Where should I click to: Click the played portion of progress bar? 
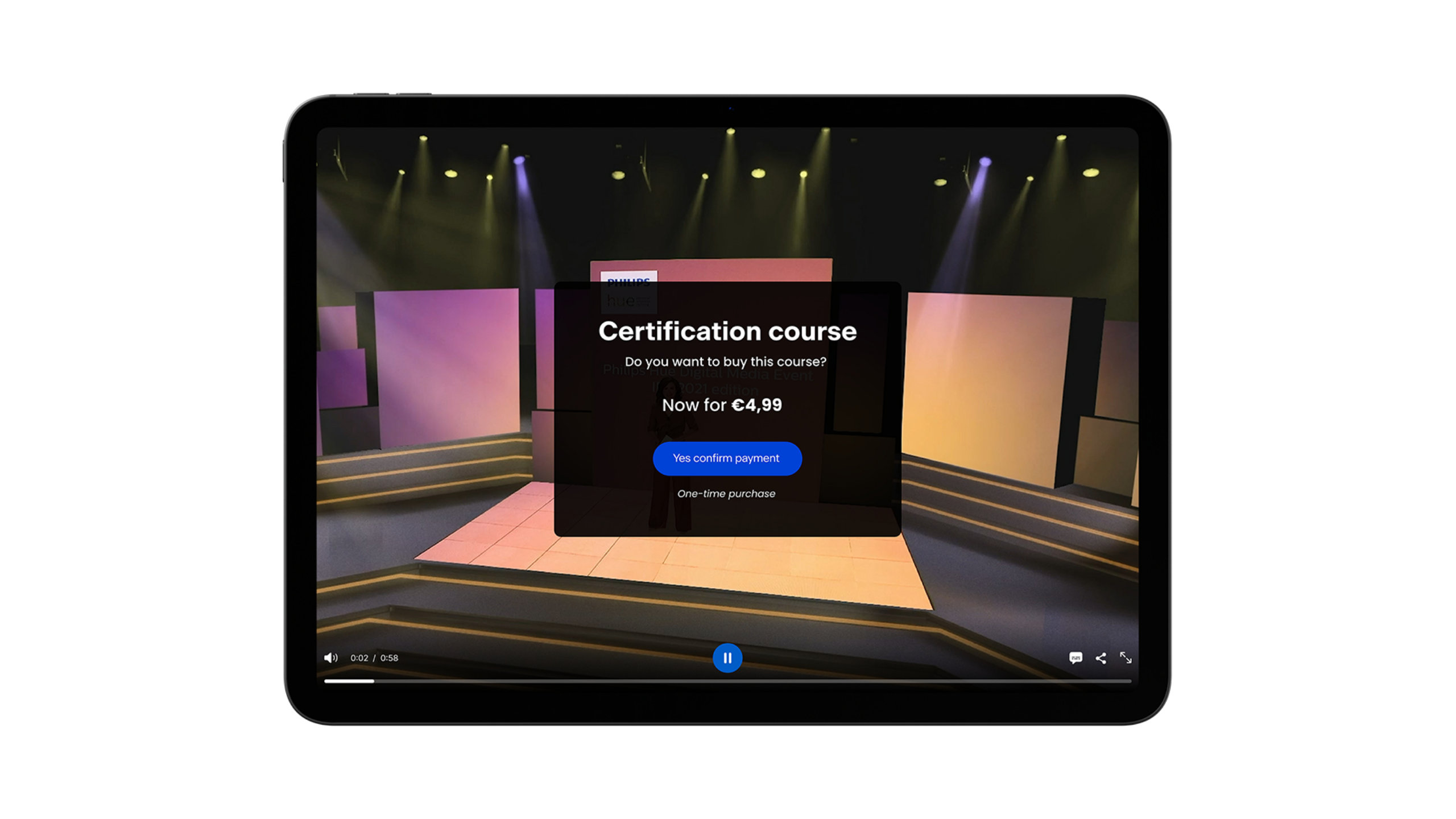pyautogui.click(x=349, y=681)
